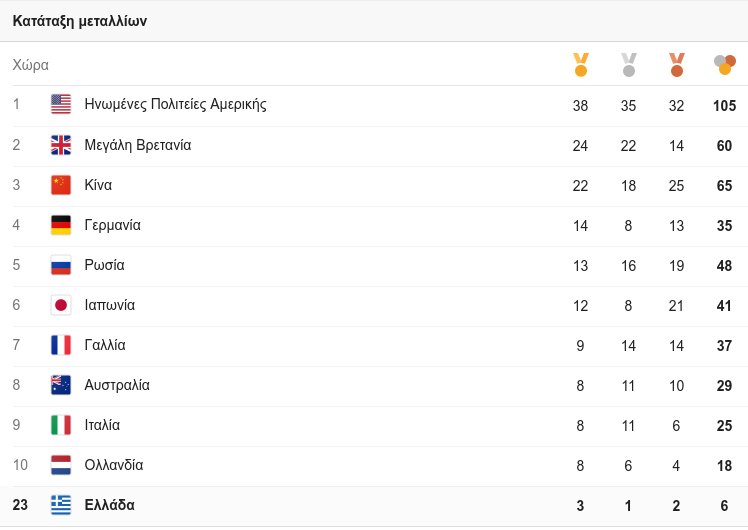Click the China flag icon
The image size is (748, 530).
click(61, 185)
